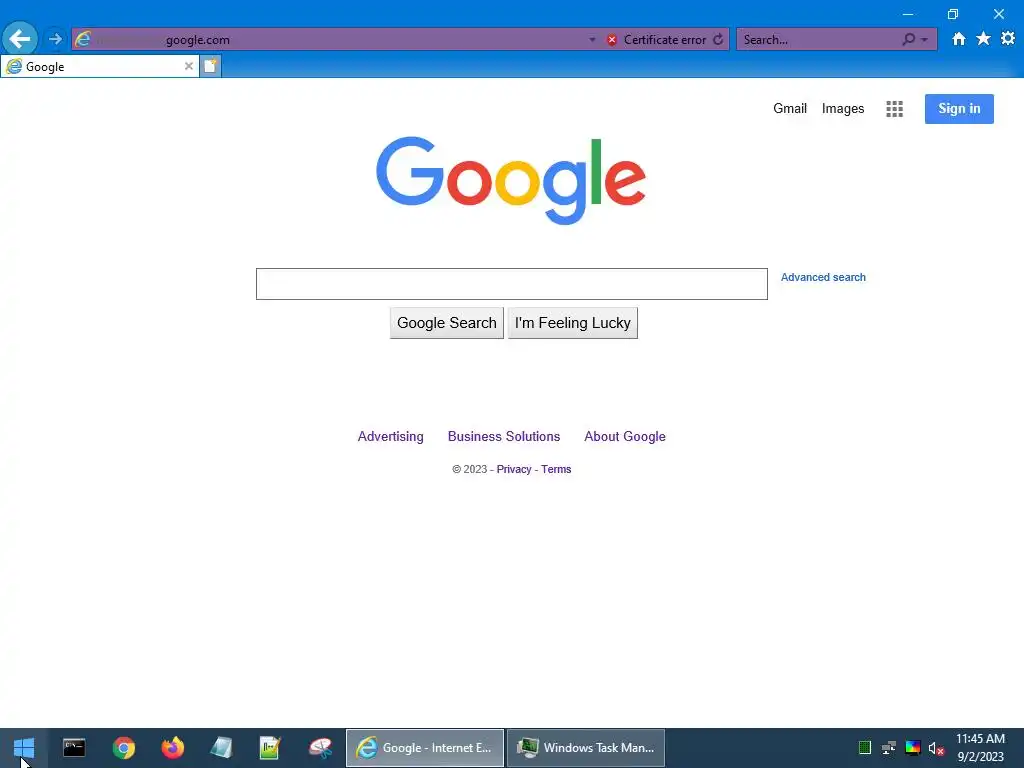The height and width of the screenshot is (768, 1024).
Task: Click the Sign in button
Action: point(959,108)
